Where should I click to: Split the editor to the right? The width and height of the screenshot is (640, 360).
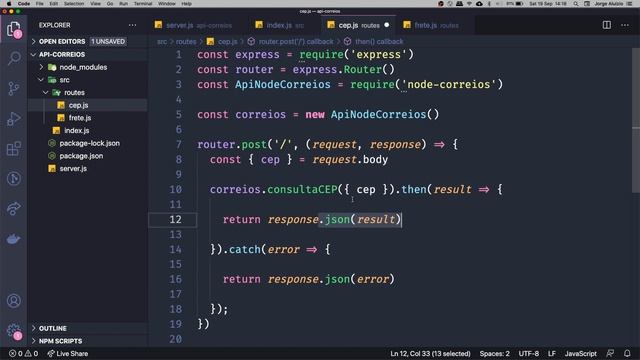click(x=607, y=25)
